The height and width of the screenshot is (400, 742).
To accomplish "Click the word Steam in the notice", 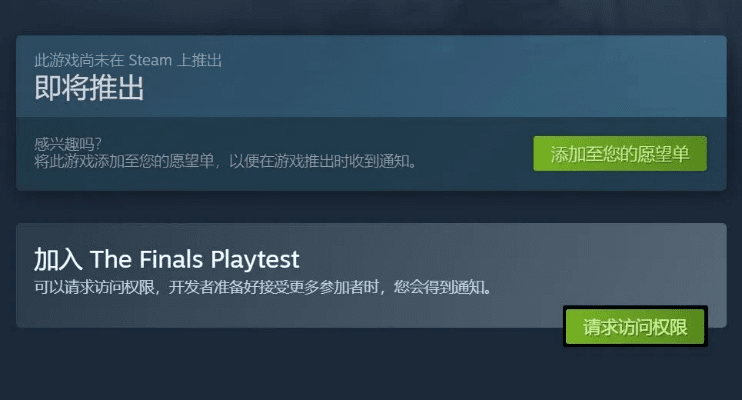I will (x=150, y=60).
